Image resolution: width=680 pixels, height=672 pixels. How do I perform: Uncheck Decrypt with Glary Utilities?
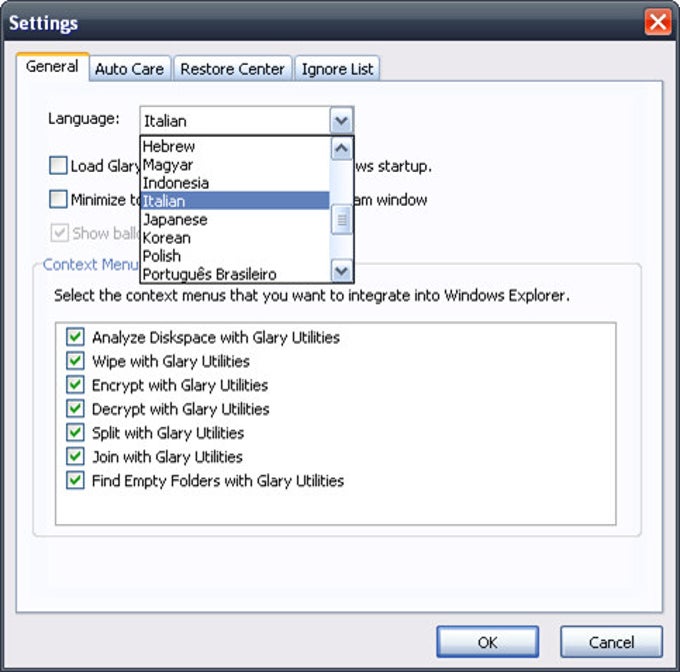tap(75, 408)
